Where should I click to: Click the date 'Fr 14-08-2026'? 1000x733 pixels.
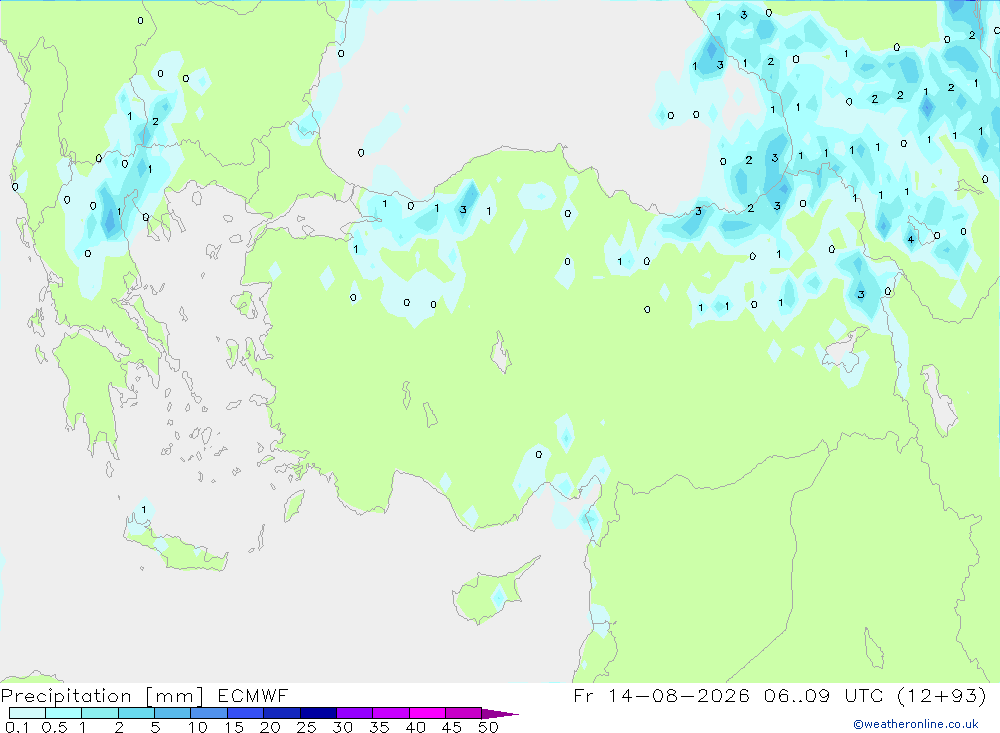662,695
